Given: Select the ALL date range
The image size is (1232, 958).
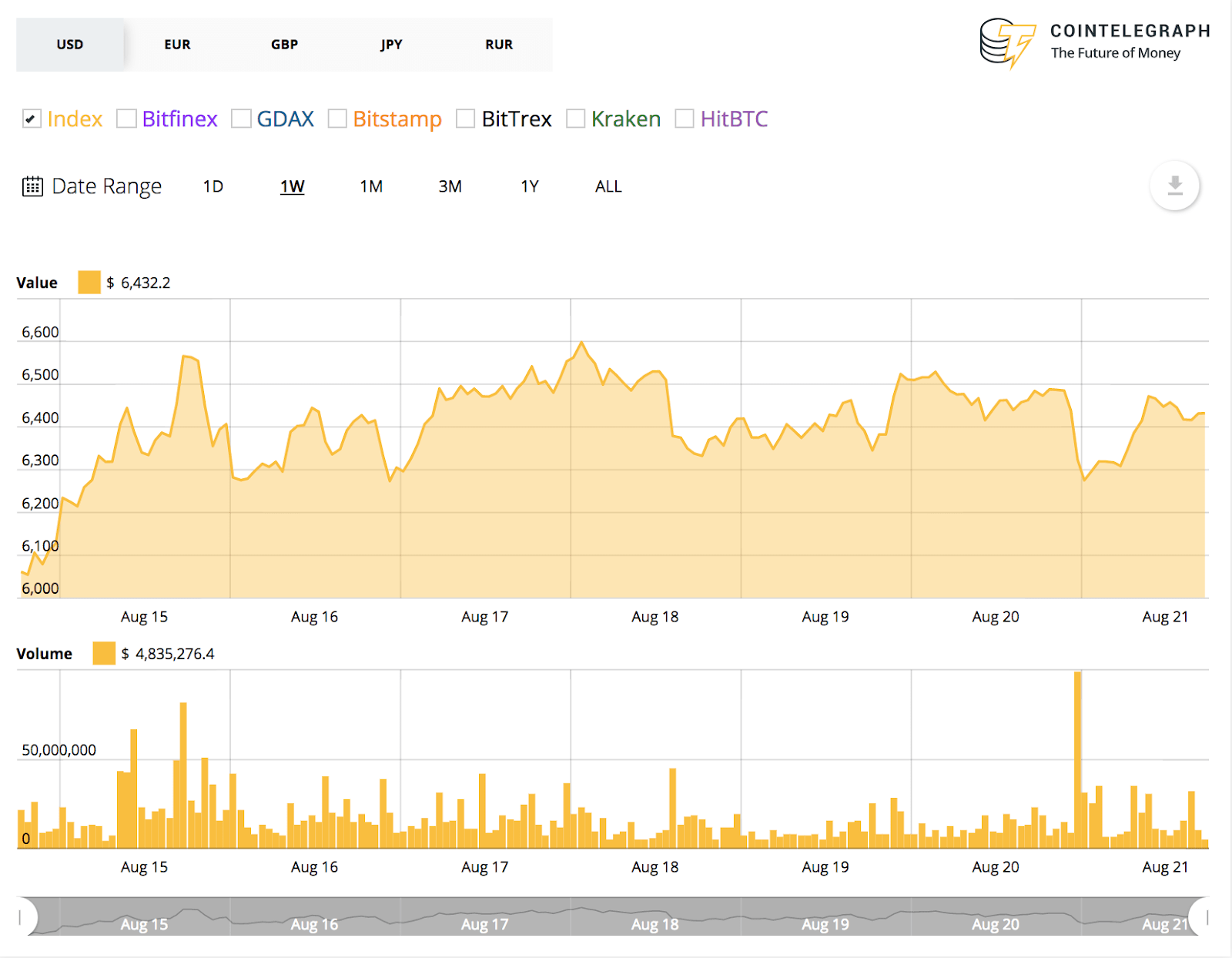Looking at the screenshot, I should click(x=608, y=186).
